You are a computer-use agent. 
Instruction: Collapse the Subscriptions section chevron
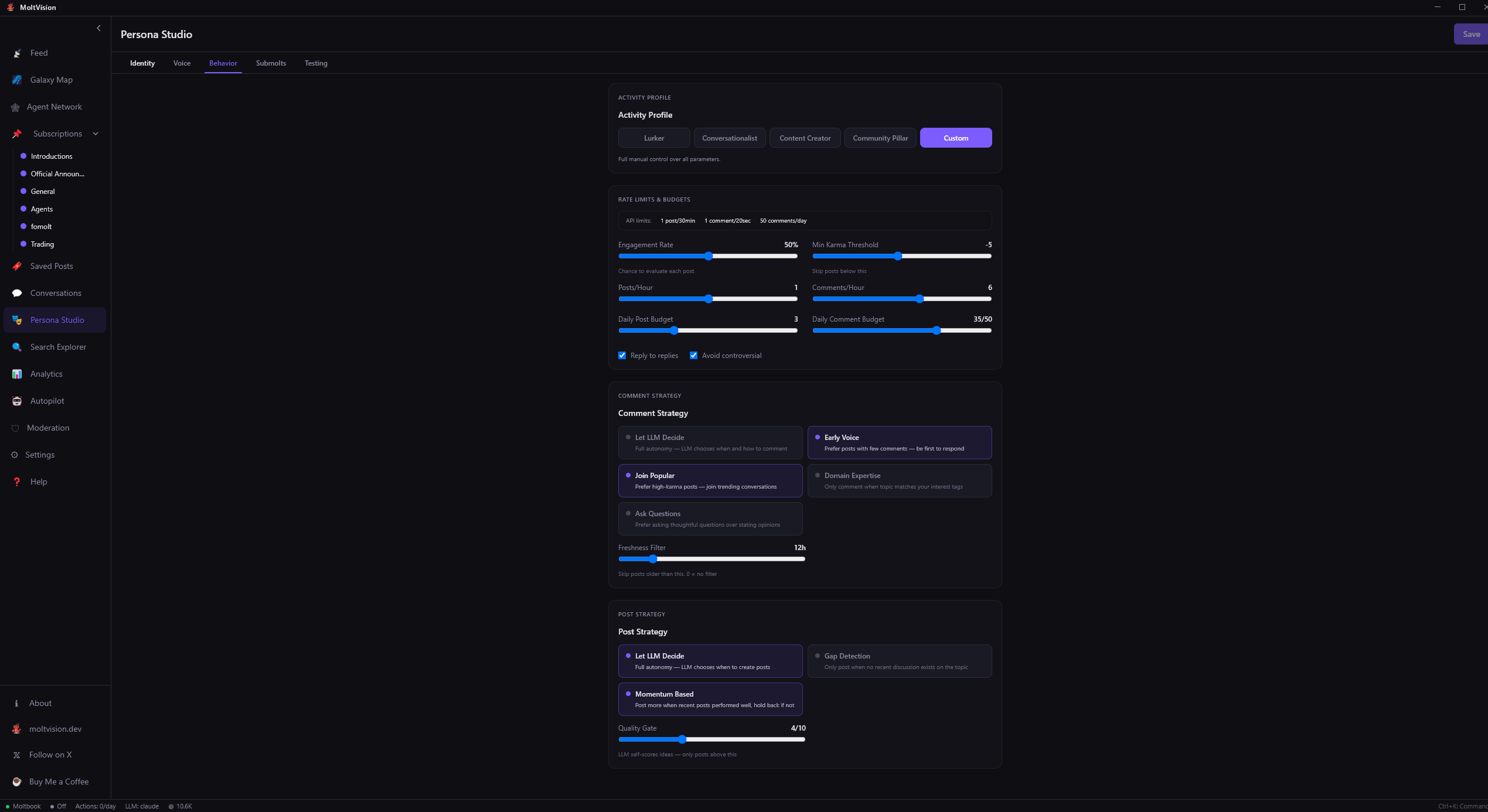96,134
